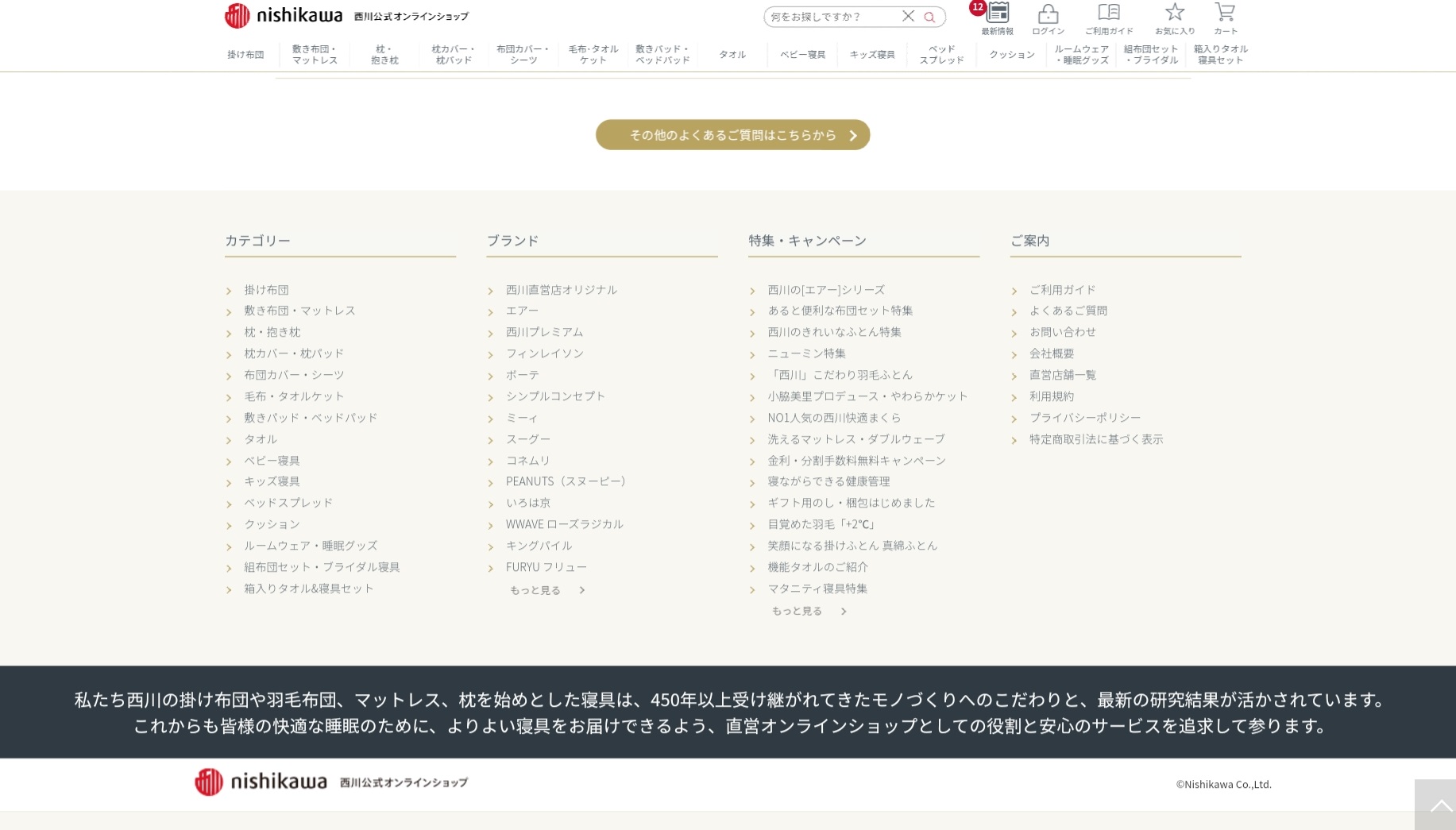Viewport: 1456px width, 830px height.
Task: Open 掛け布団 menu in top navigation
Action: pyautogui.click(x=245, y=55)
